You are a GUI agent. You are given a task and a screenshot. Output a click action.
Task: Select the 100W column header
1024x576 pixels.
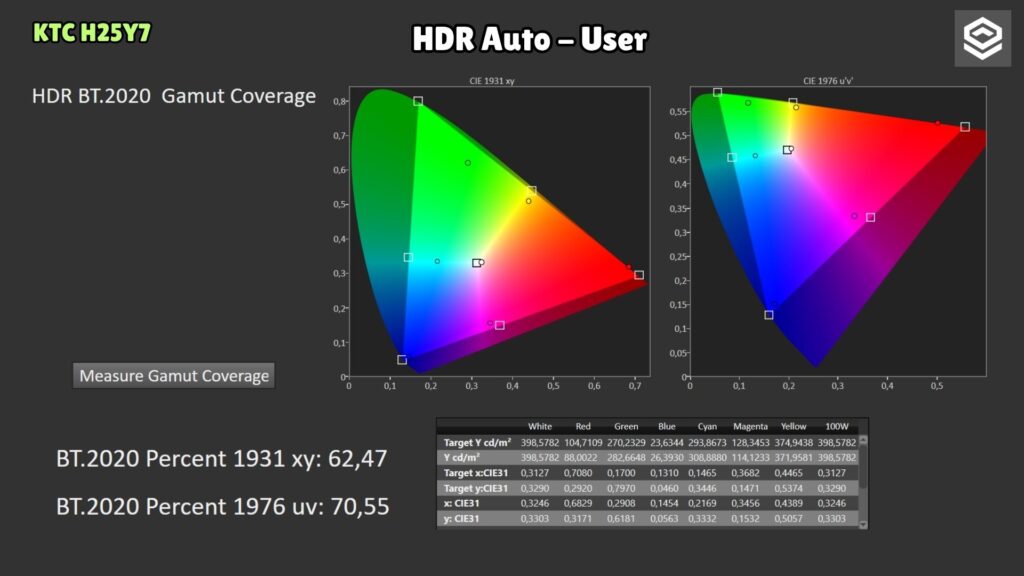pos(837,426)
